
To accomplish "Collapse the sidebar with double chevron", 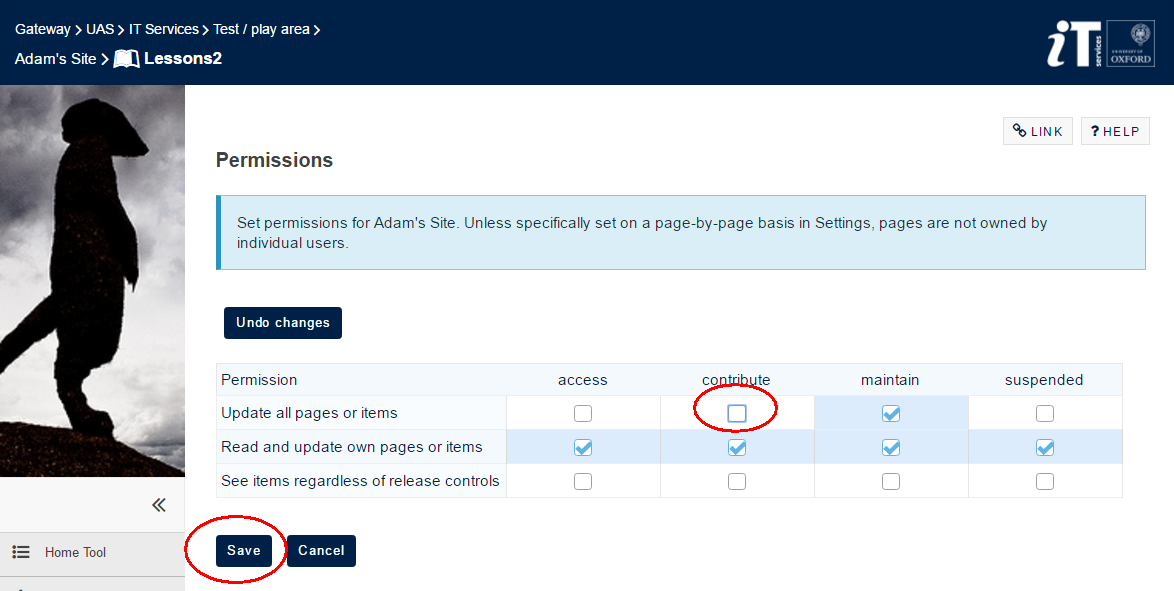I will [159, 505].
